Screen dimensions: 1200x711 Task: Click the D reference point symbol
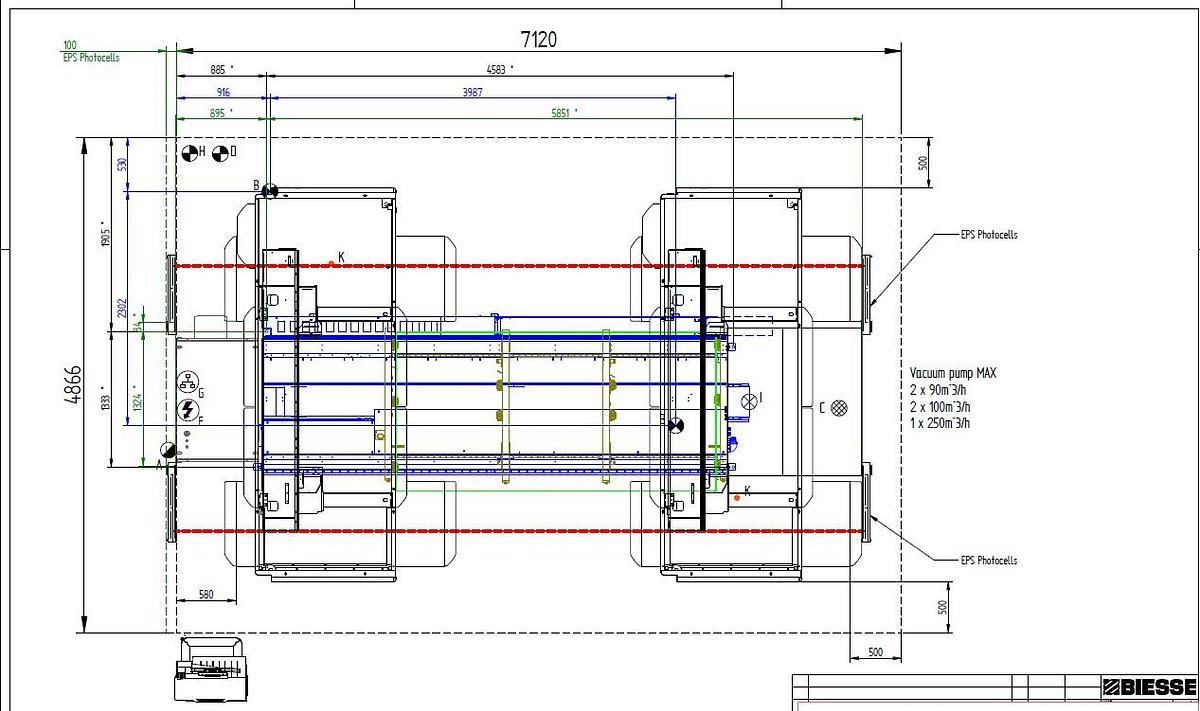click(218, 153)
